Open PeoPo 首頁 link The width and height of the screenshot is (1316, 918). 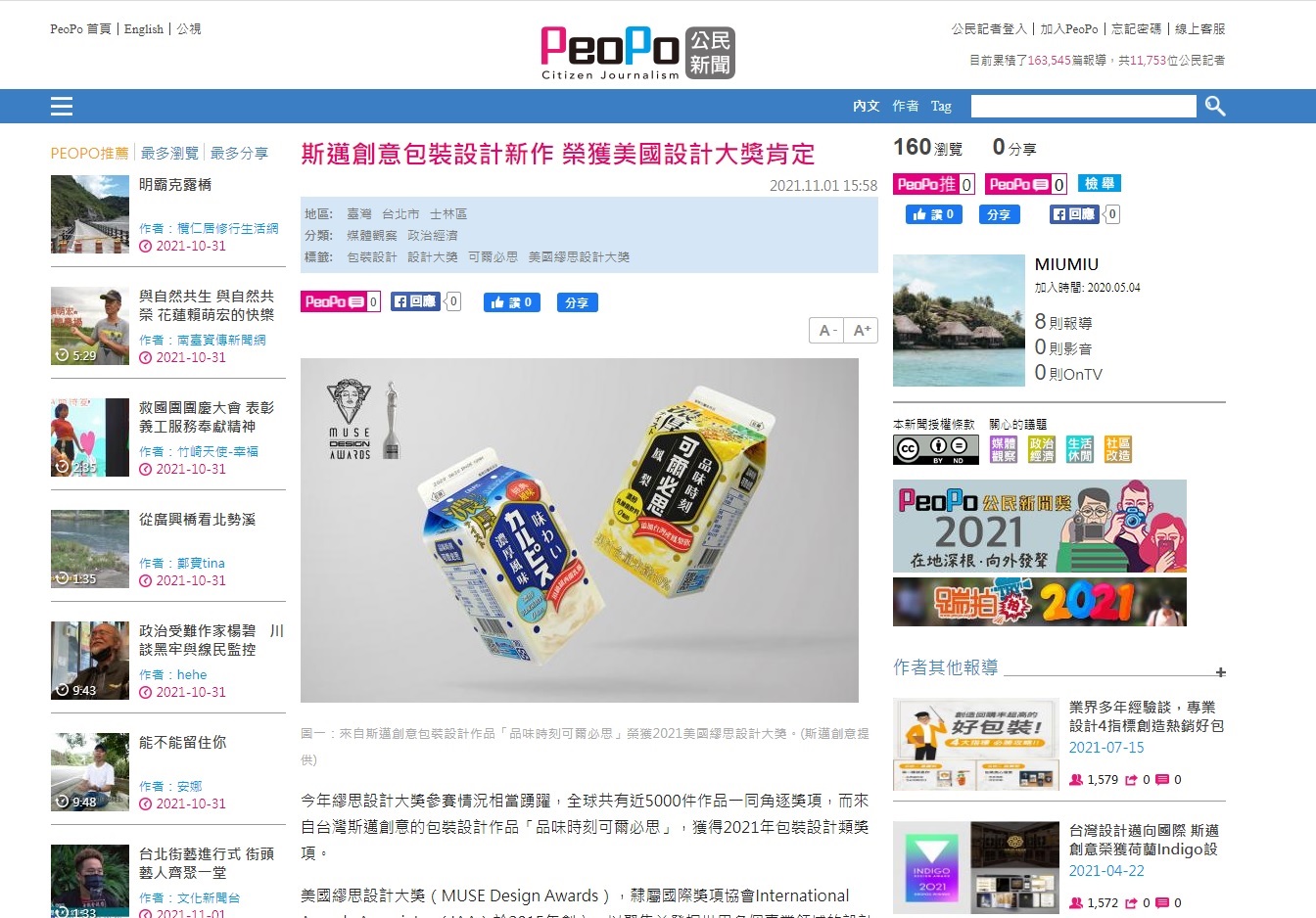80,29
